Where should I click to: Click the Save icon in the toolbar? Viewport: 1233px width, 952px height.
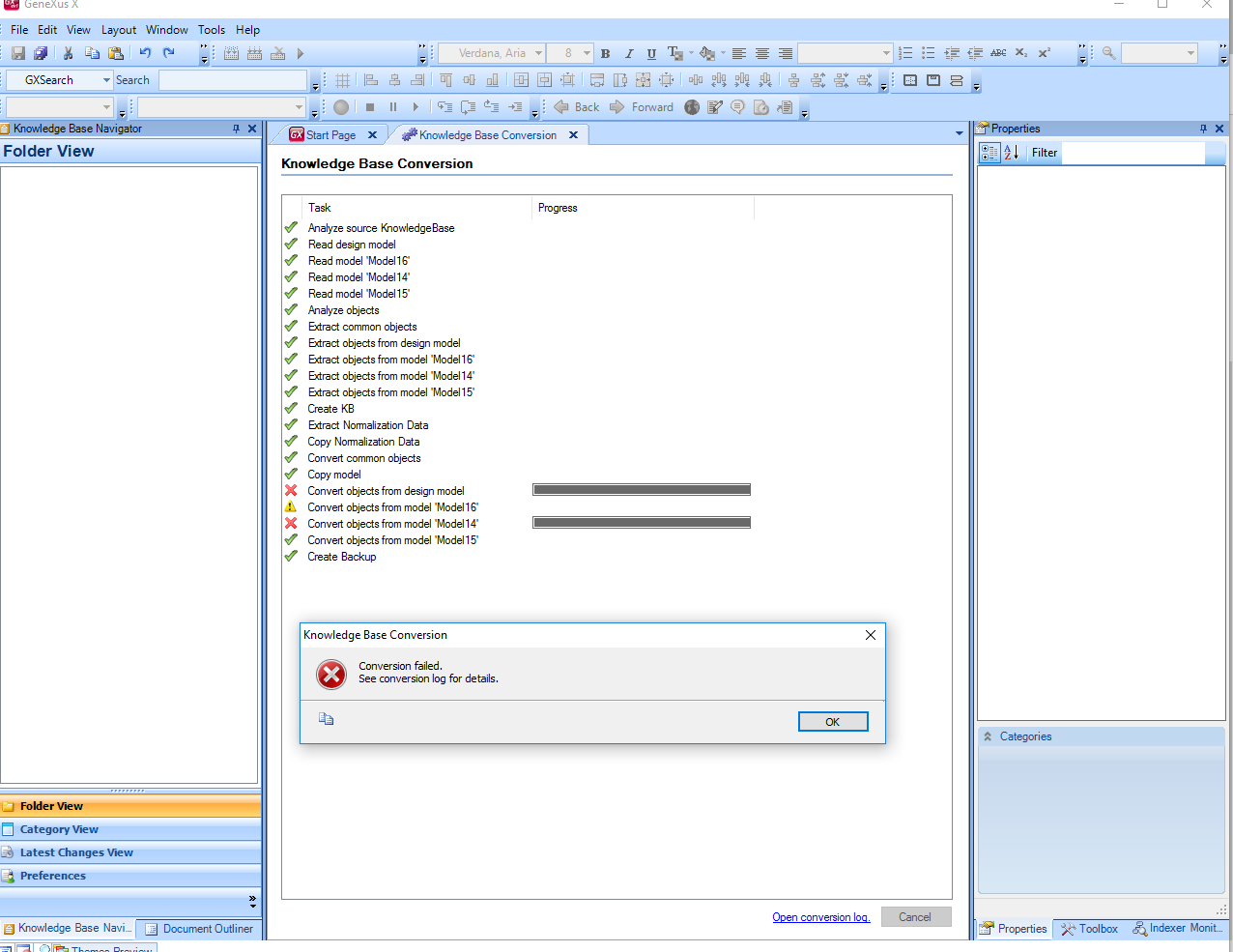pyautogui.click(x=18, y=53)
